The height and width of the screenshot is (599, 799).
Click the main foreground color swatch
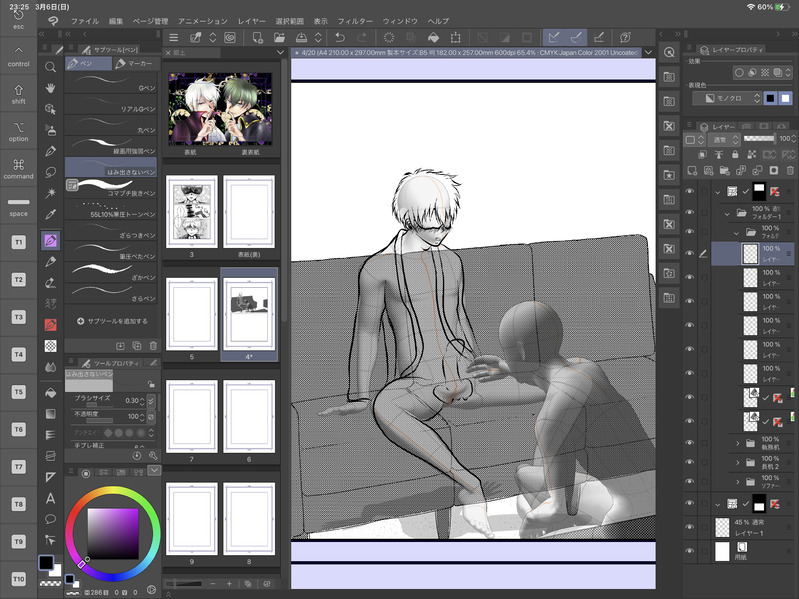[x=46, y=563]
